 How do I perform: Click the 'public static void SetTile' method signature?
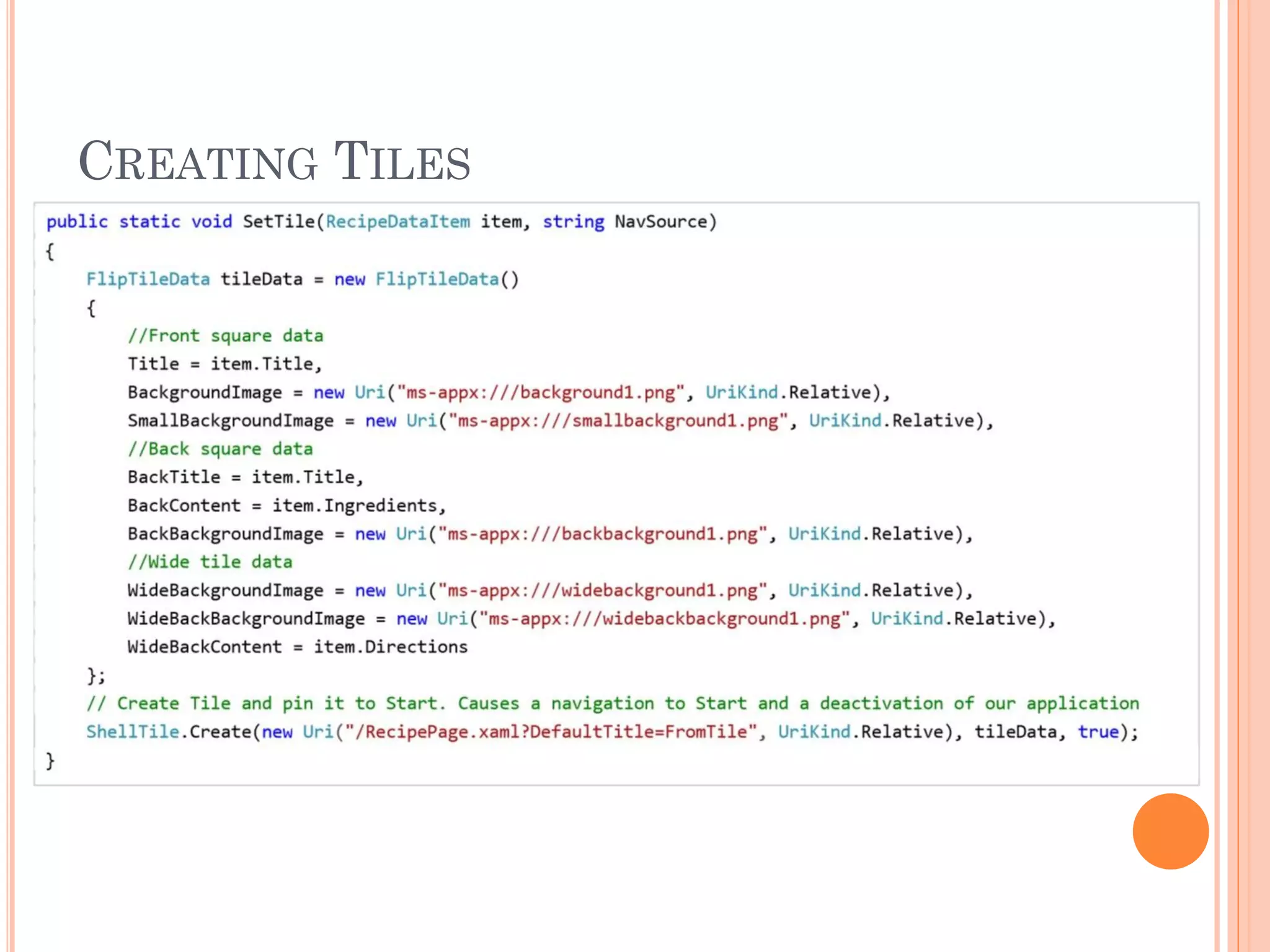tap(381, 222)
